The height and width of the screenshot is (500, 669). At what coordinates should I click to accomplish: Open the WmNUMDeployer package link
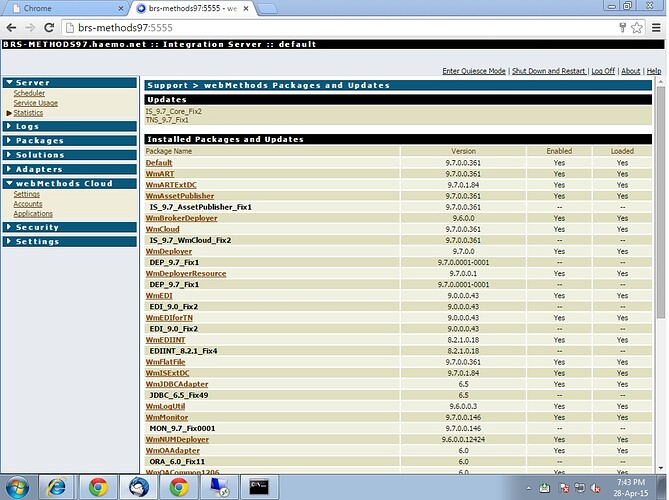pyautogui.click(x=177, y=439)
